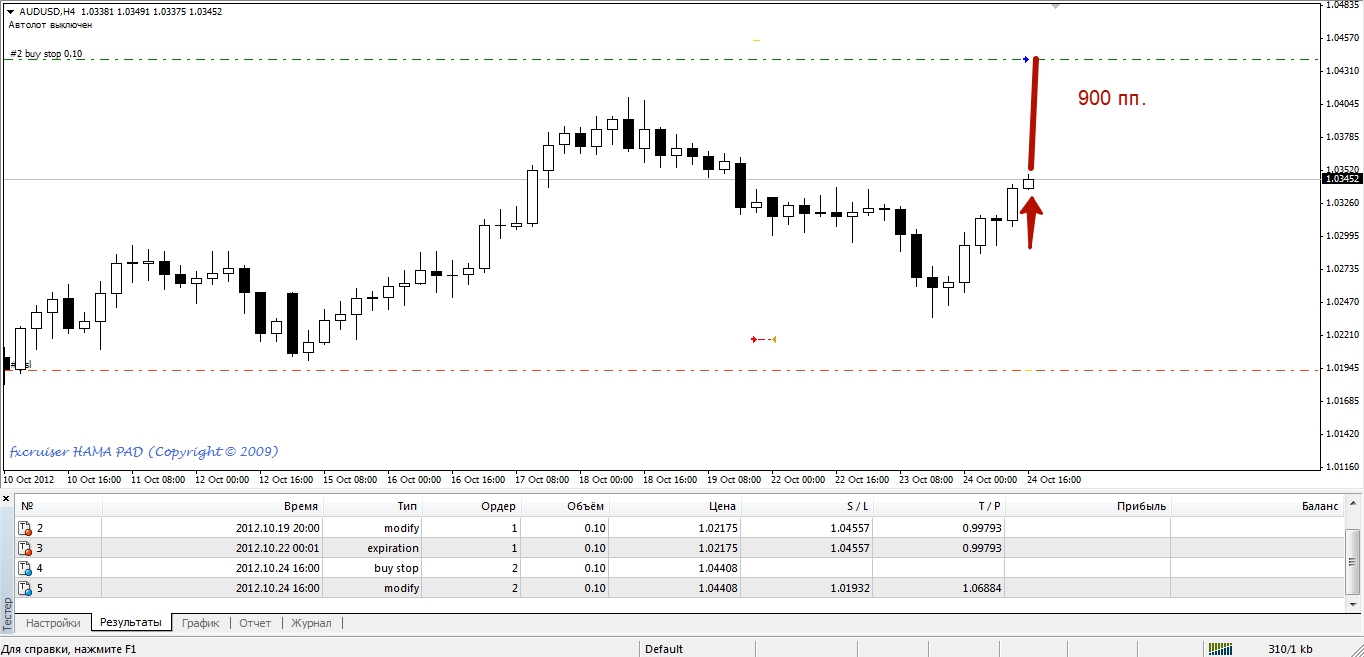Click the current price label 1.03452
This screenshot has height=657, width=1364.
click(x=1342, y=179)
